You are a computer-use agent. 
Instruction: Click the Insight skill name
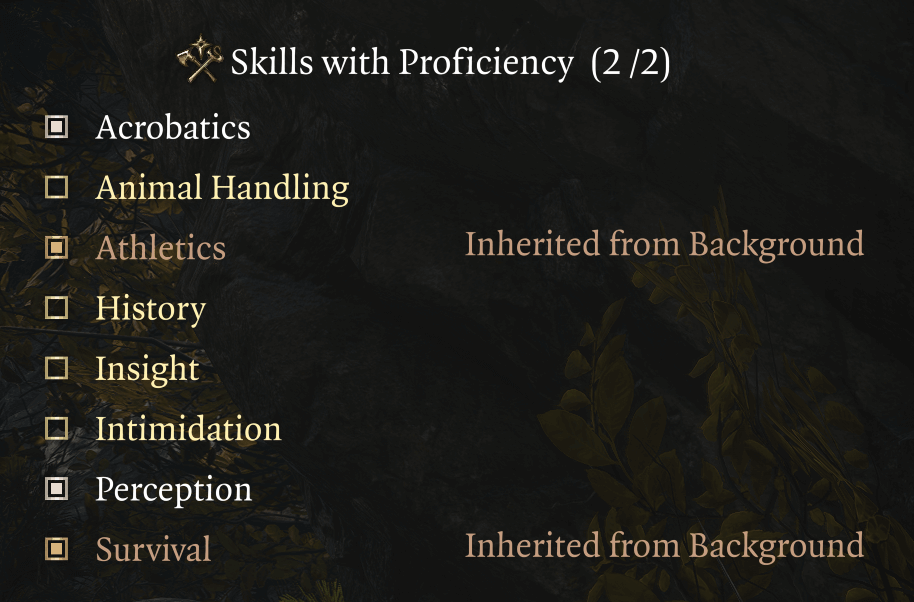pyautogui.click(x=147, y=369)
